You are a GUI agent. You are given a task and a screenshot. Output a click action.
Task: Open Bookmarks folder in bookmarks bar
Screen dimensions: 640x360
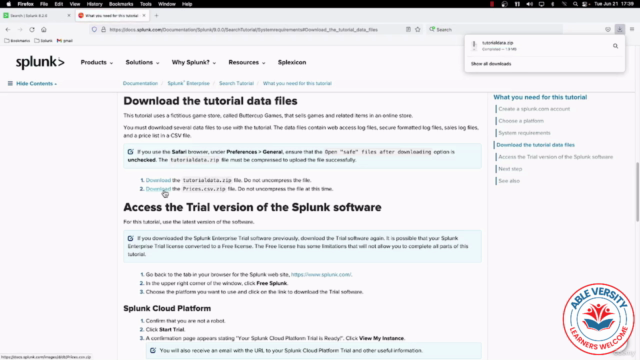tap(17, 40)
